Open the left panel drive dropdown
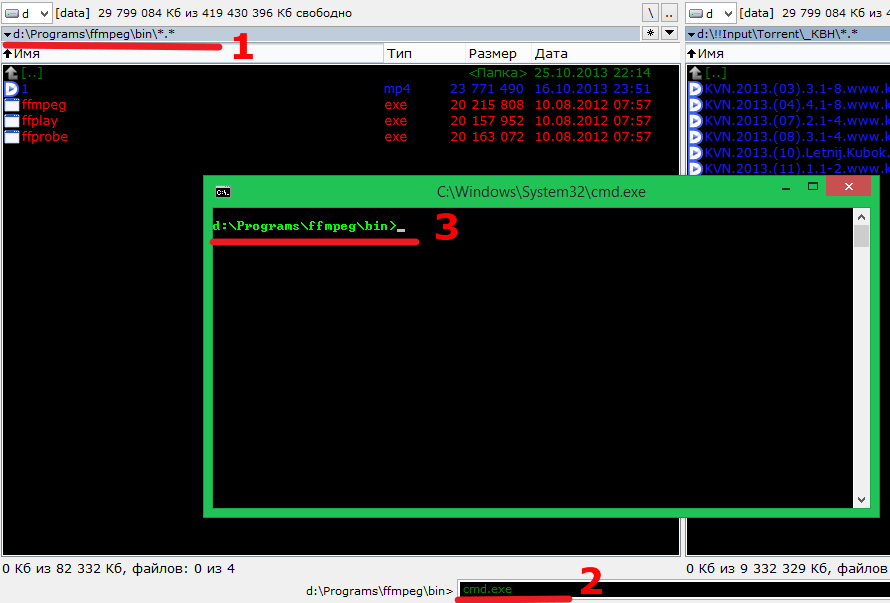 point(27,13)
